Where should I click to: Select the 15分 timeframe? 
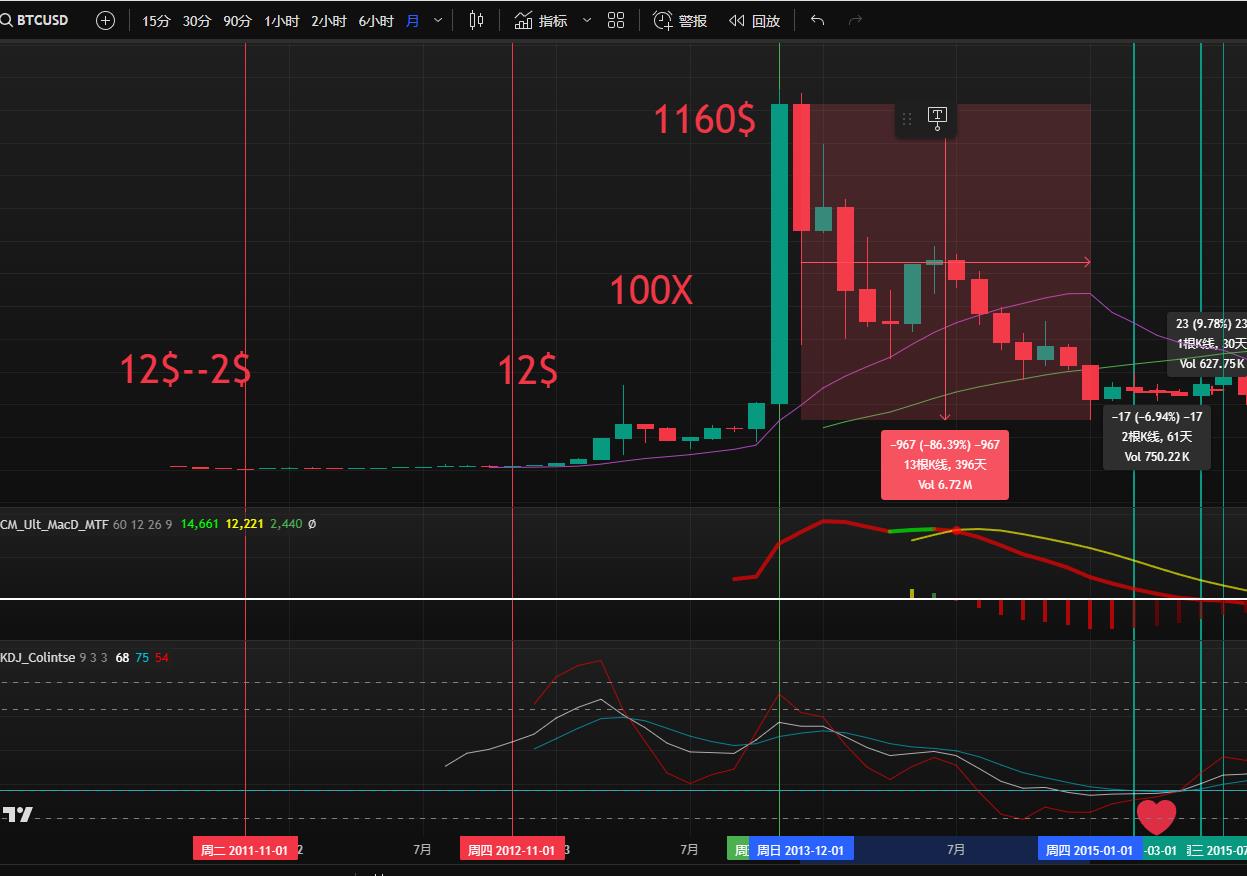pos(156,21)
